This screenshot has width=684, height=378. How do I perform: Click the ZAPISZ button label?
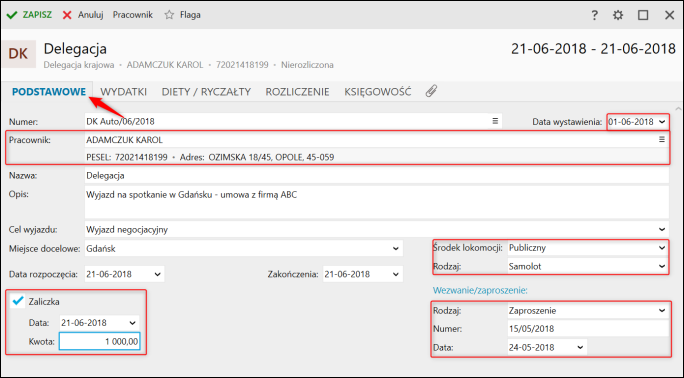point(37,15)
